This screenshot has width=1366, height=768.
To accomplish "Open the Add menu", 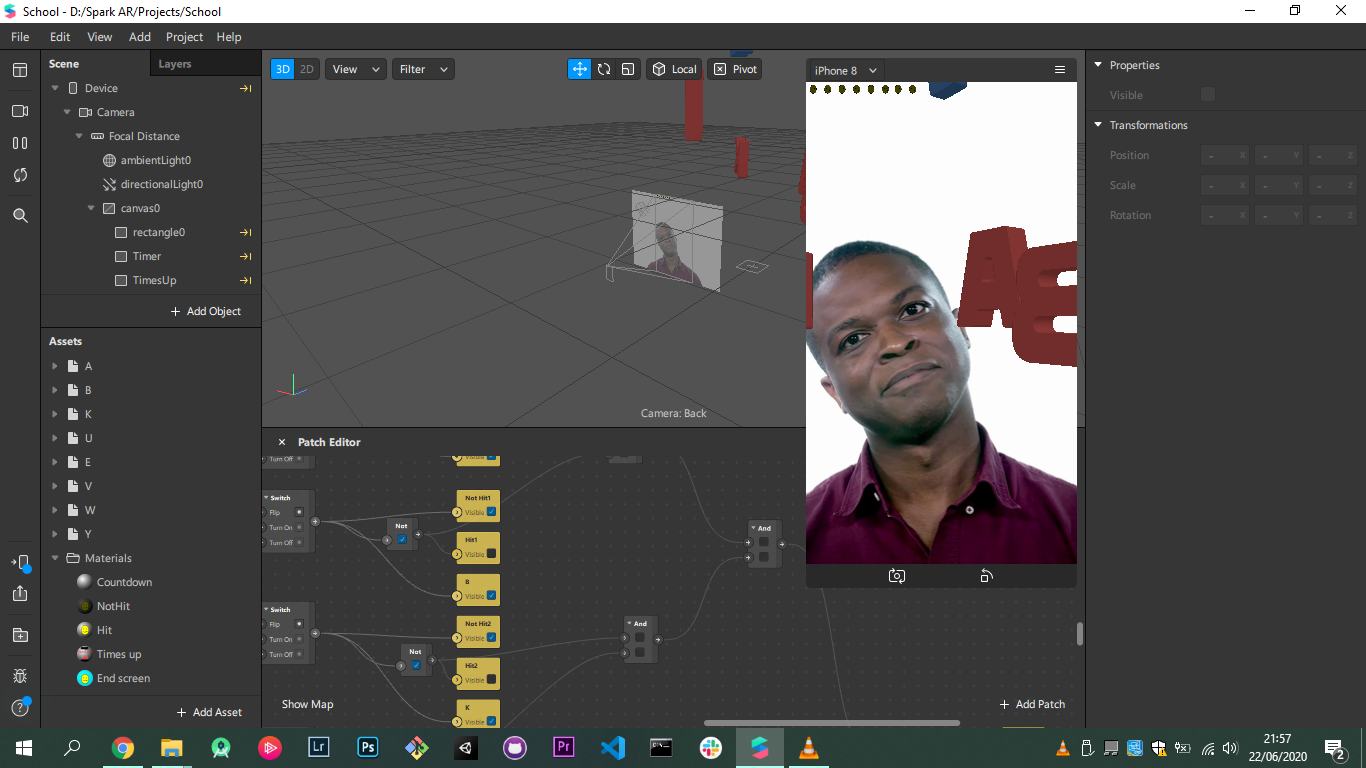I will (x=140, y=37).
